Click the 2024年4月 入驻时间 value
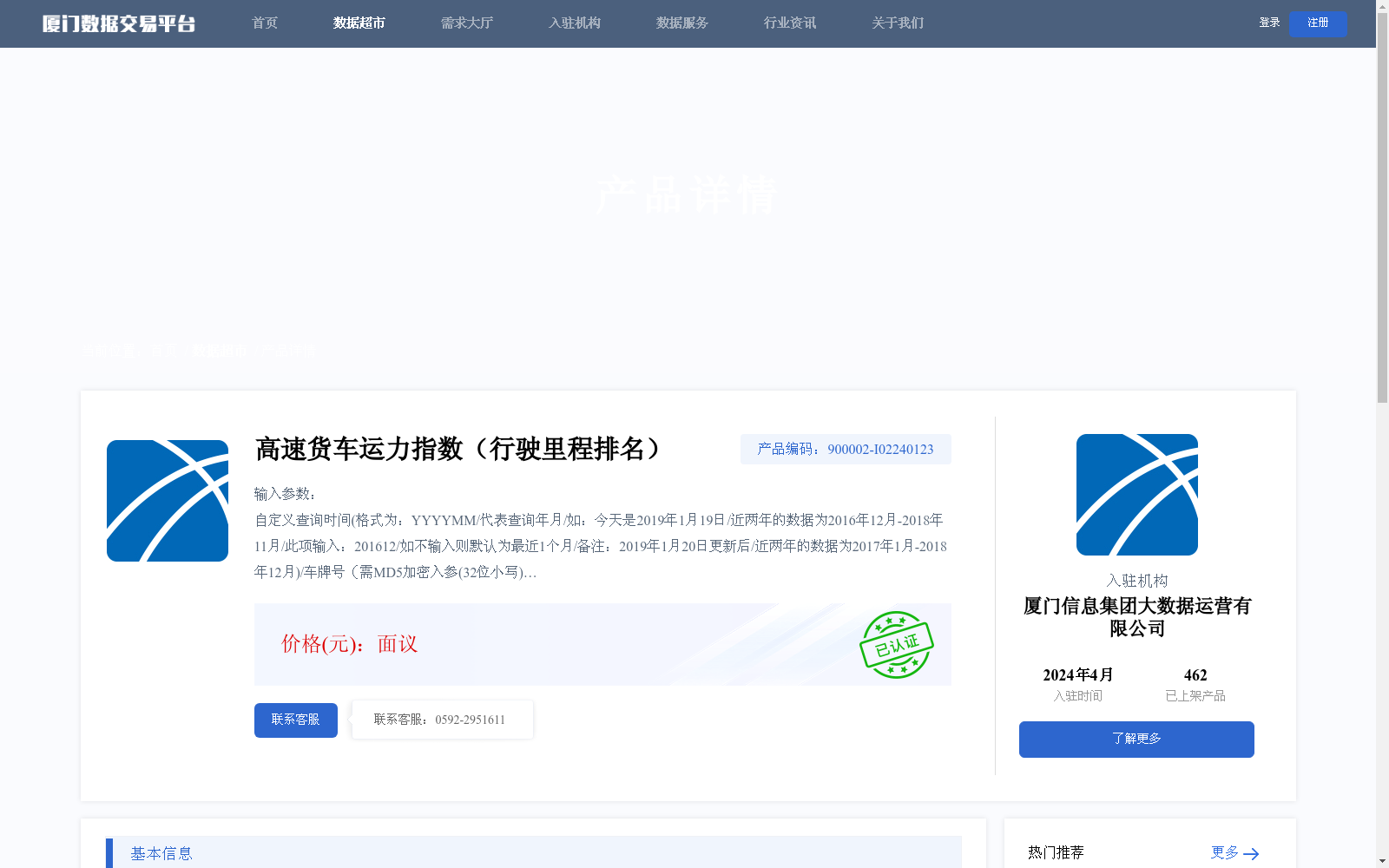The image size is (1389, 868). tap(1078, 675)
